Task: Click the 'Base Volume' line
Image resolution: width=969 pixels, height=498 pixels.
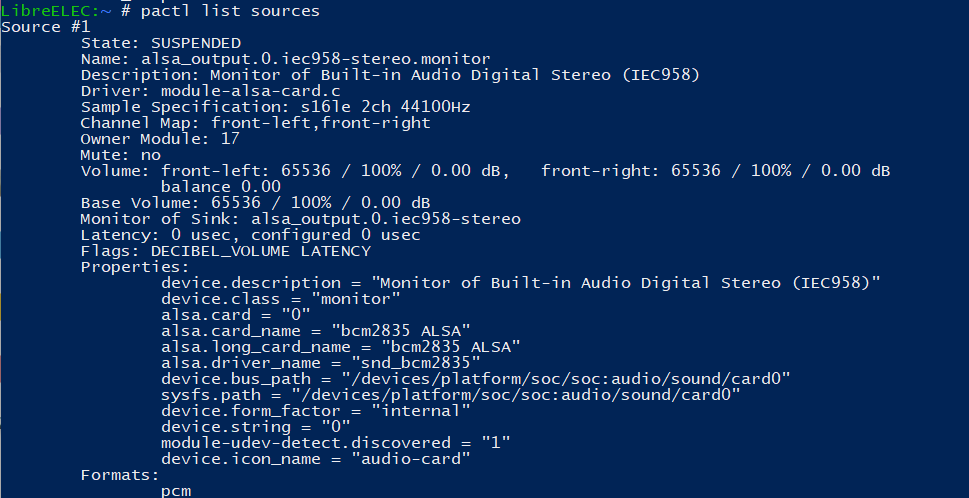Action: (x=255, y=203)
